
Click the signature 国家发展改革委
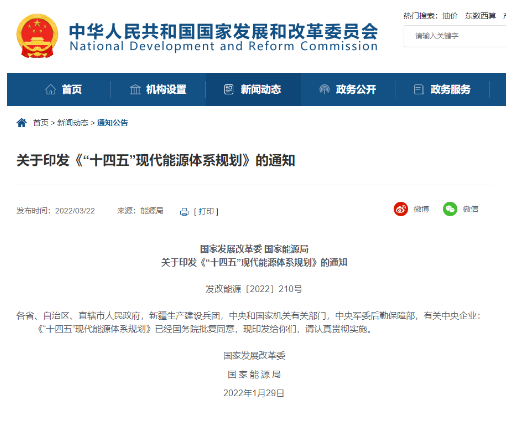click(x=254, y=356)
